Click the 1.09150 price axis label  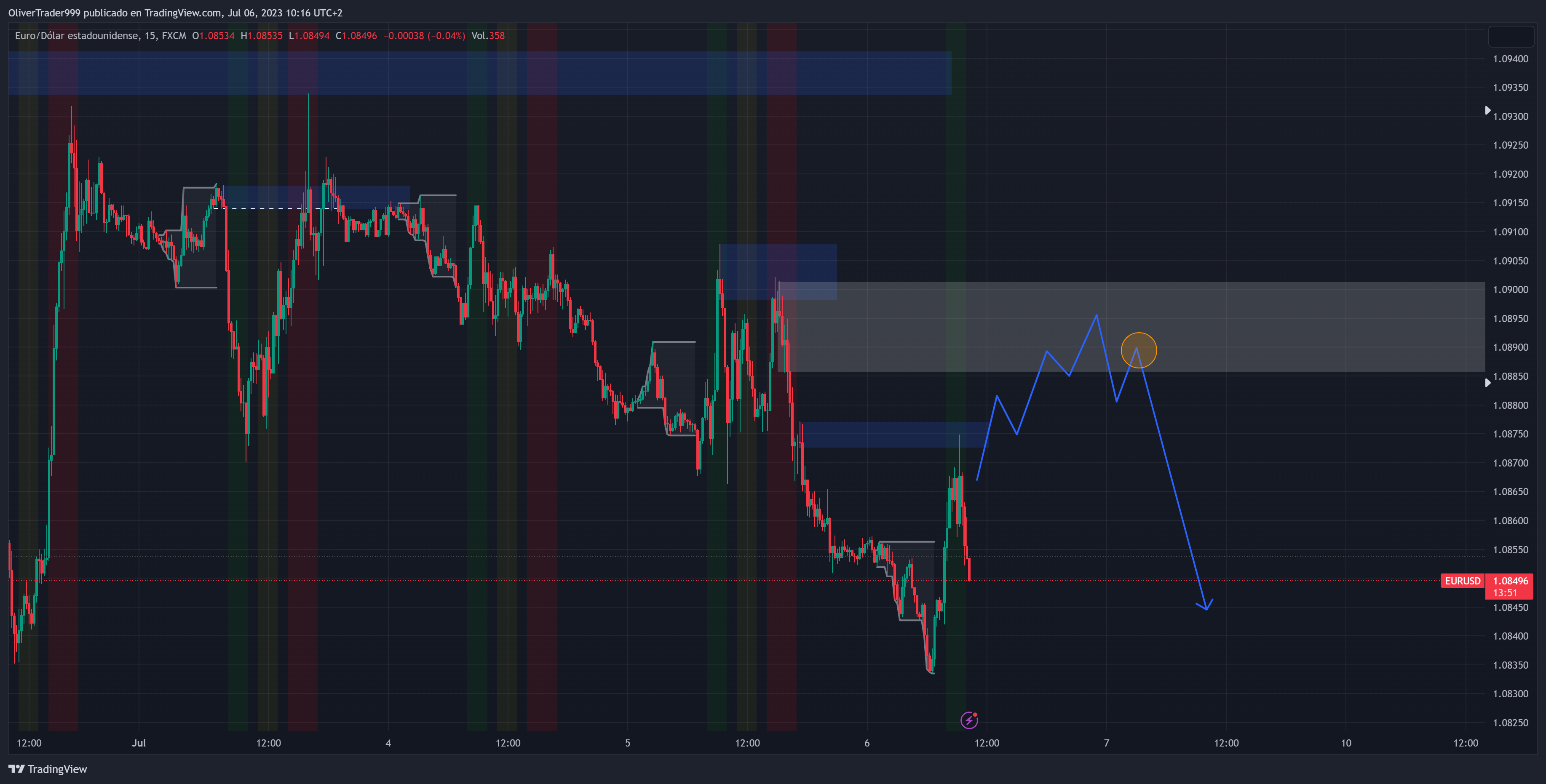1510,203
